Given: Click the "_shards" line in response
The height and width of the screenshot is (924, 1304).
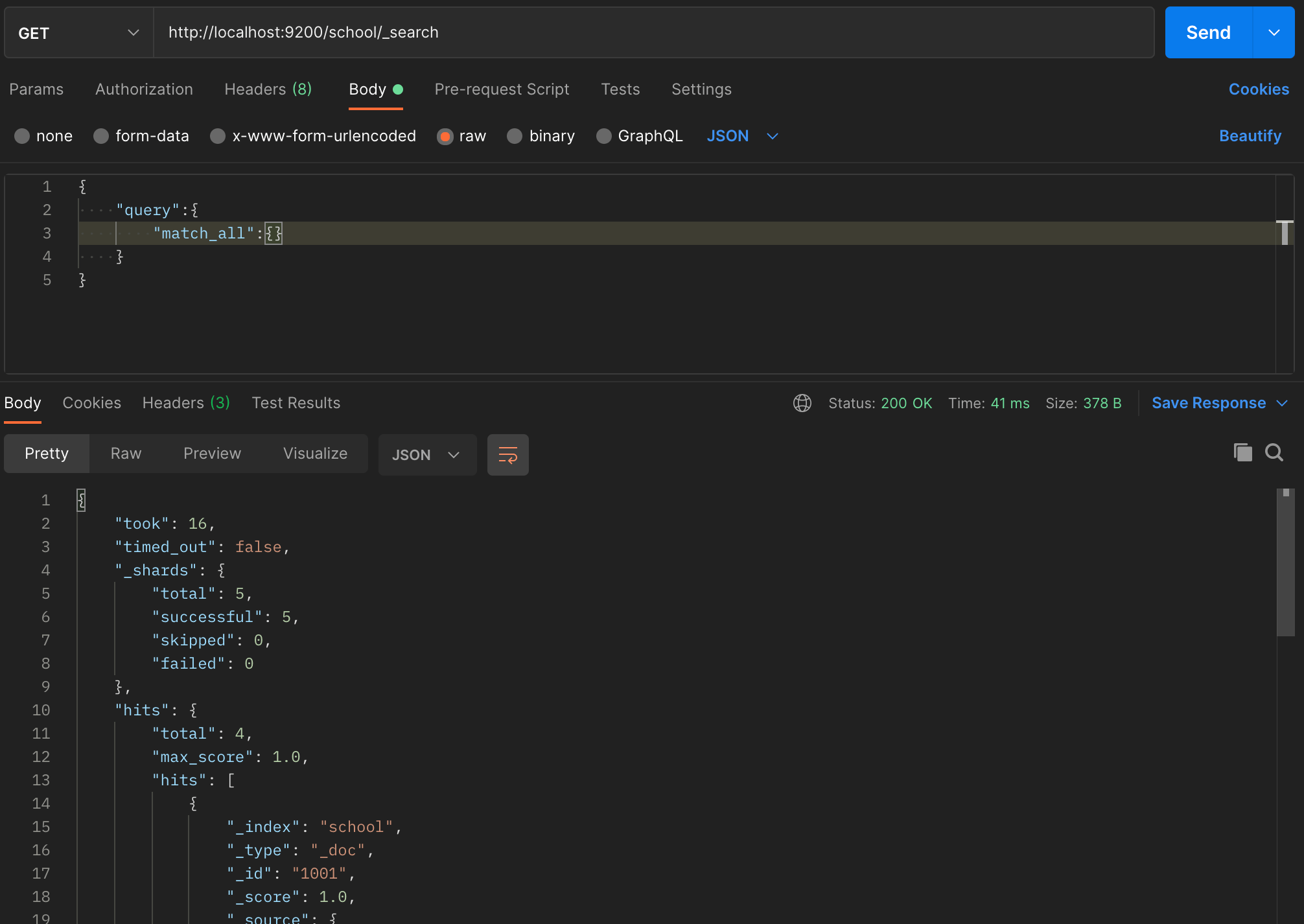Looking at the screenshot, I should (170, 570).
